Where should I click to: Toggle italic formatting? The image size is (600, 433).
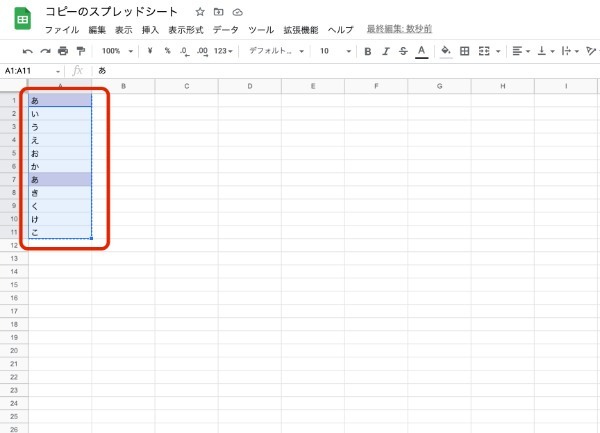[385, 51]
